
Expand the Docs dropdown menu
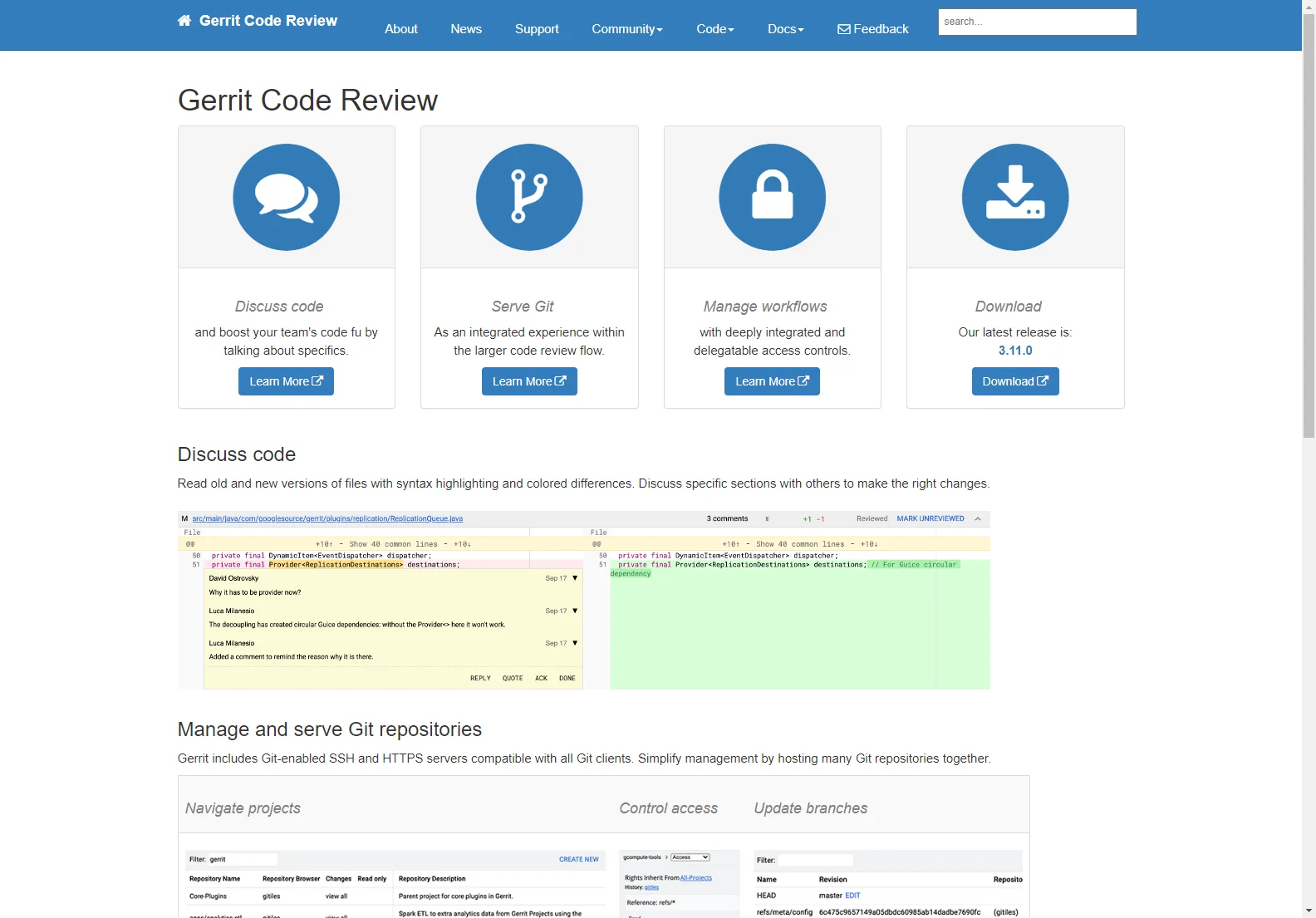(x=786, y=29)
